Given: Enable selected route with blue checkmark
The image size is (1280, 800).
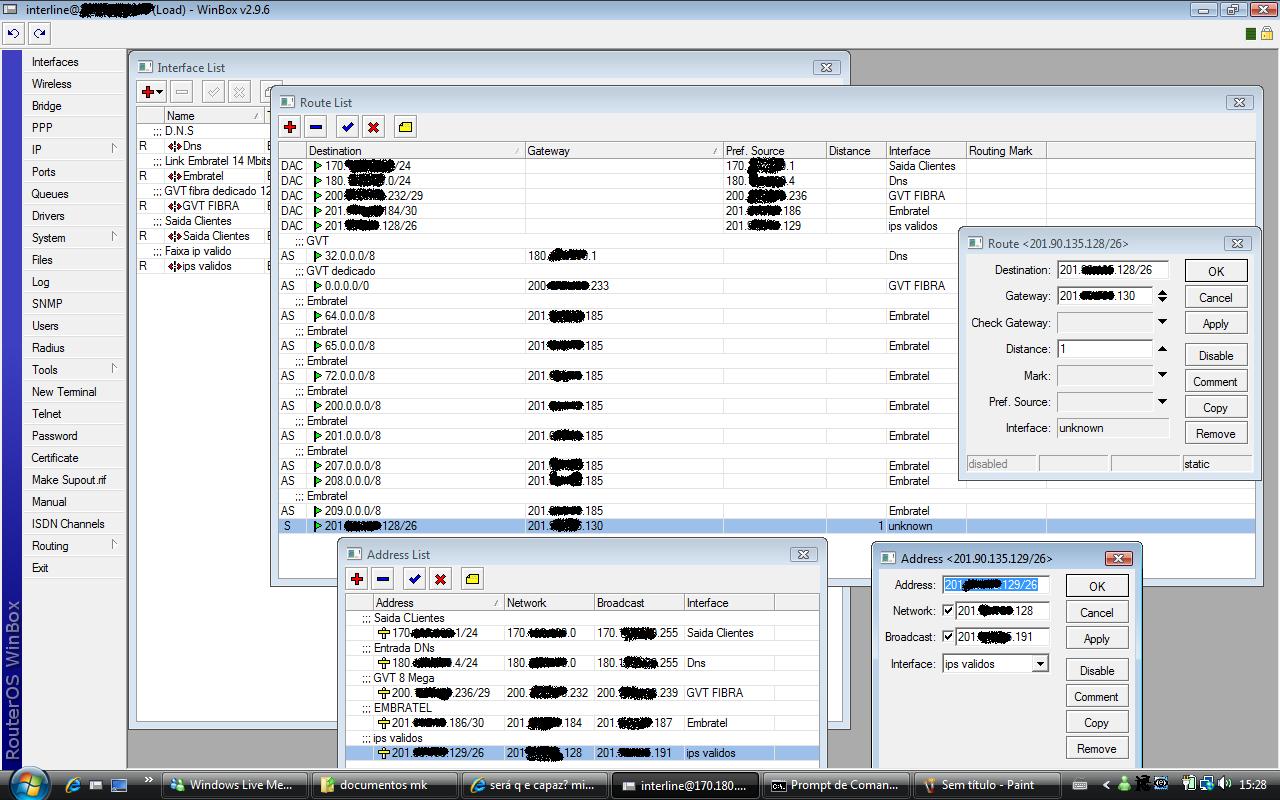Looking at the screenshot, I should tap(347, 127).
